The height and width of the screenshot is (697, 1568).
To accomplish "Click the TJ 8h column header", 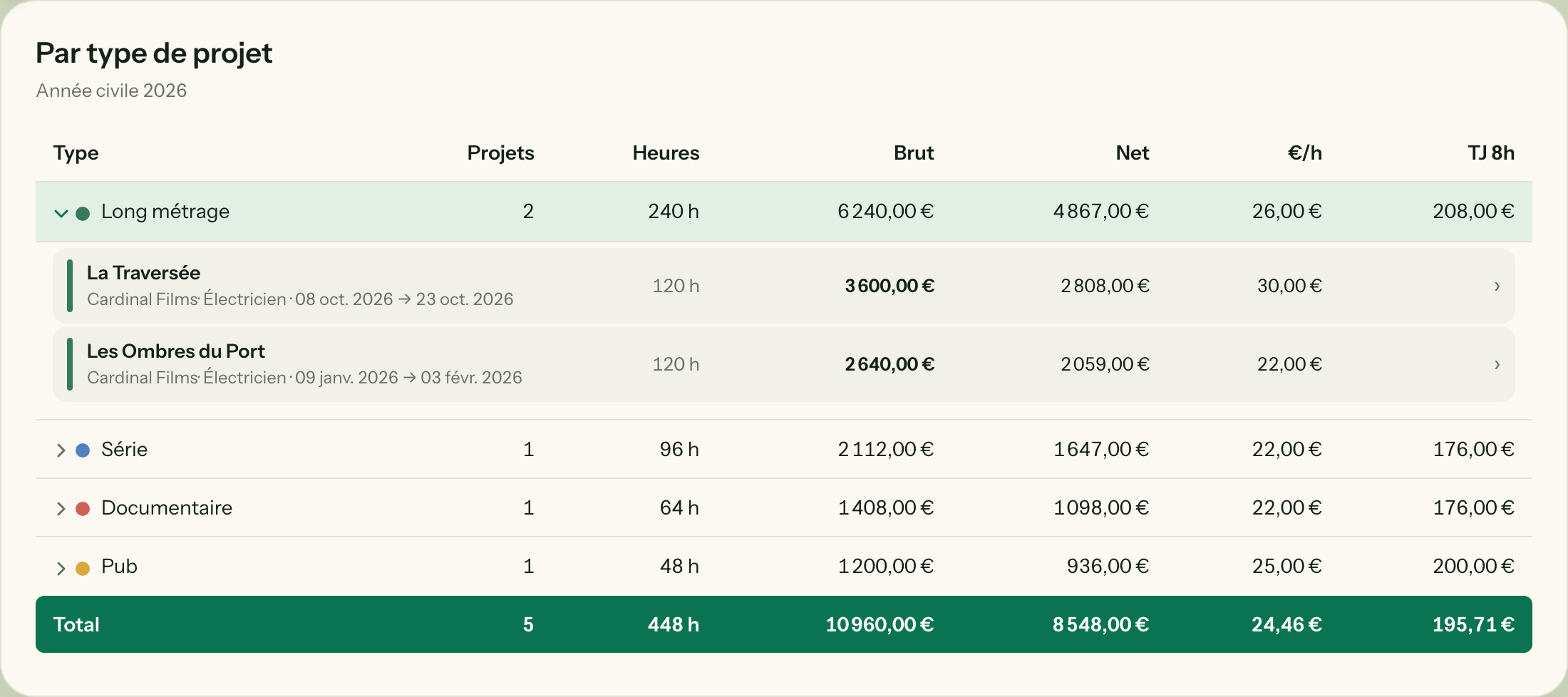I will click(x=1491, y=153).
